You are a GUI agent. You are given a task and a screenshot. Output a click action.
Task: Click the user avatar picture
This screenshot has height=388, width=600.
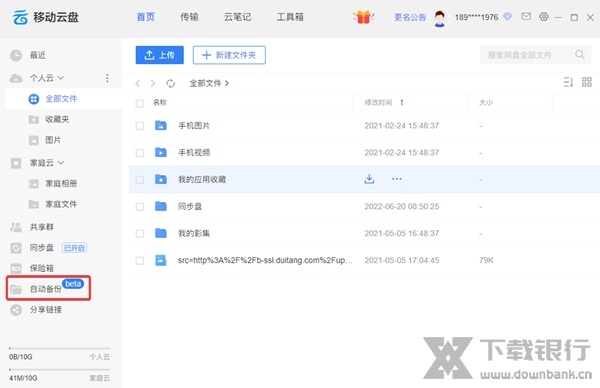[x=440, y=18]
